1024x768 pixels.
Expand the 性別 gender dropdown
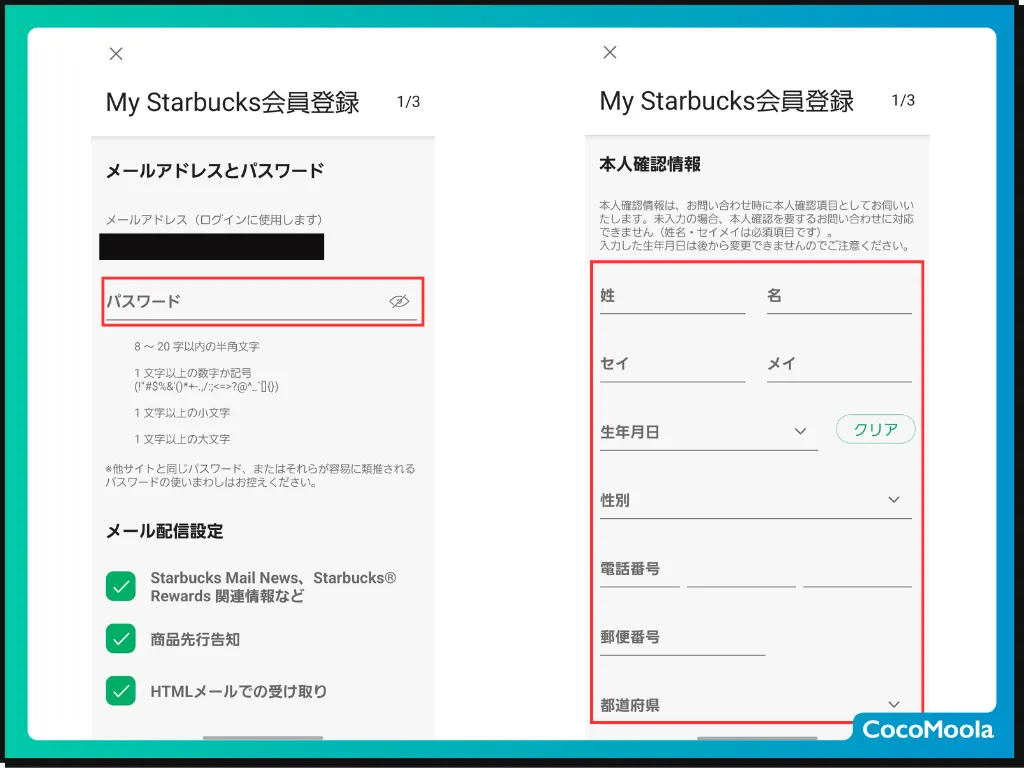click(756, 501)
